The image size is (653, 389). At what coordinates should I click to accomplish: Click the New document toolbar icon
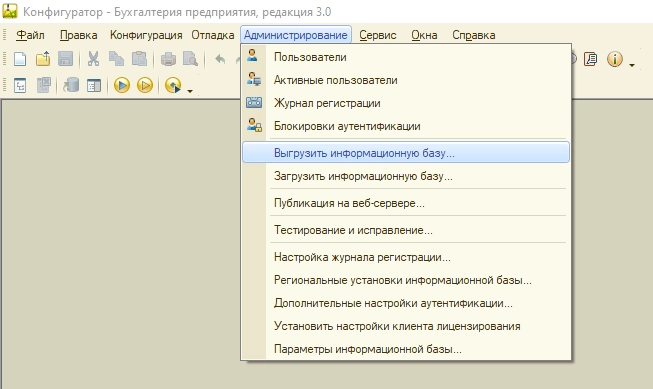click(x=20, y=59)
